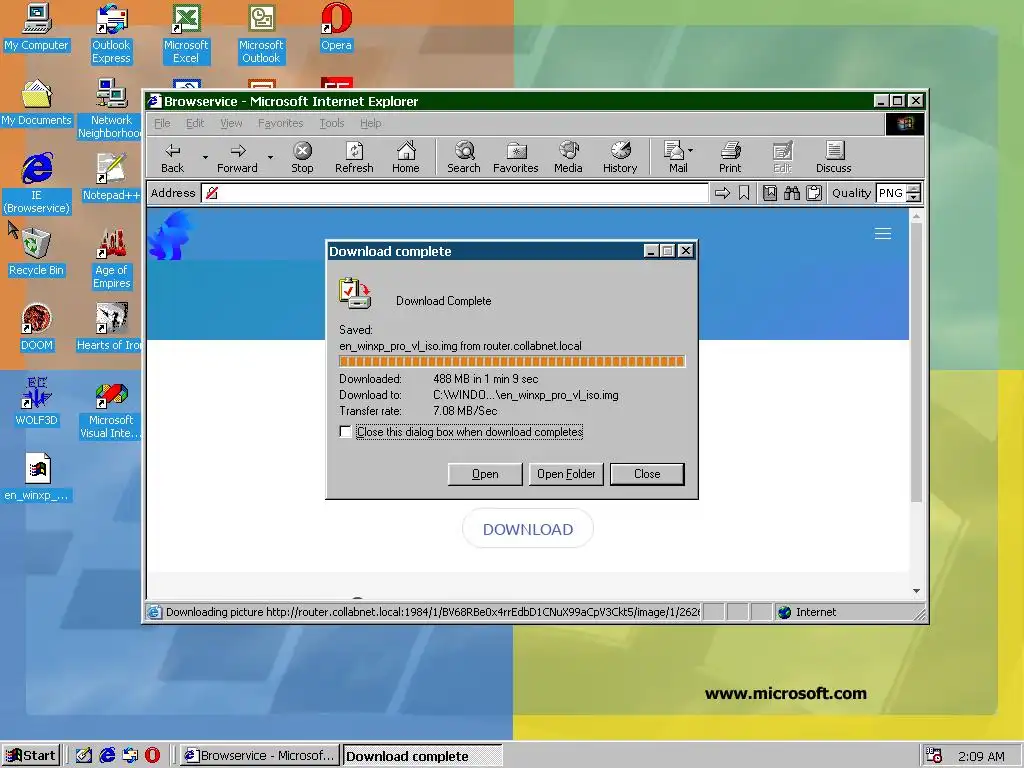
Task: Select Outlook Express desktop icon
Action: (111, 34)
